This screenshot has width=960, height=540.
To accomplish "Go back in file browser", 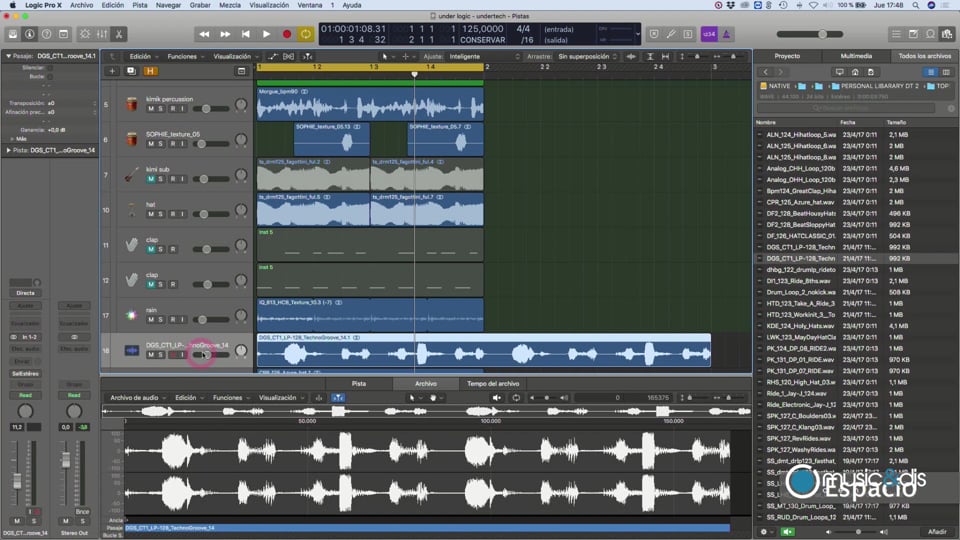I will click(765, 72).
